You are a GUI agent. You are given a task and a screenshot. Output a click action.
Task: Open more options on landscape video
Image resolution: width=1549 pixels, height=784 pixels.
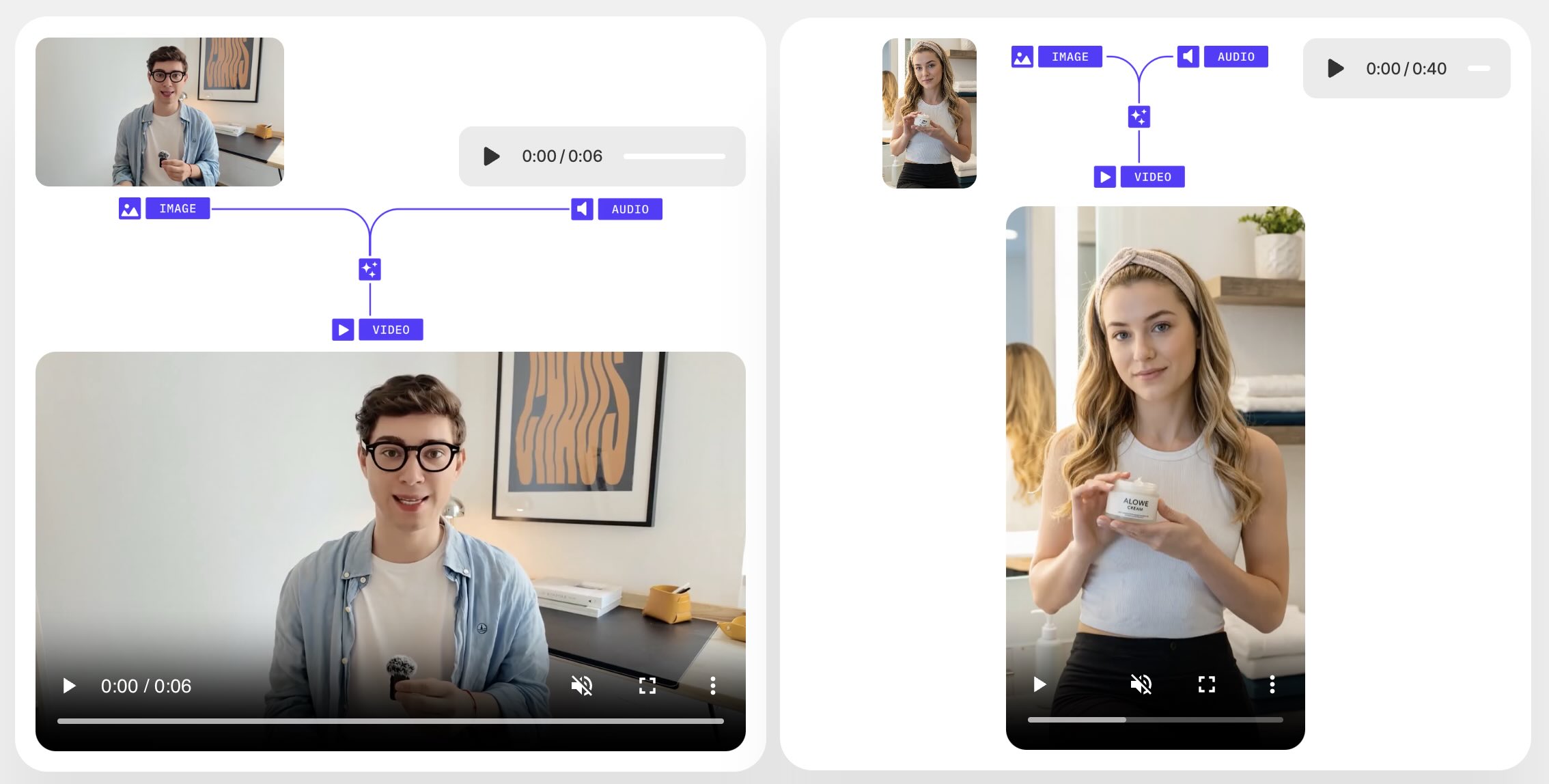[712, 686]
